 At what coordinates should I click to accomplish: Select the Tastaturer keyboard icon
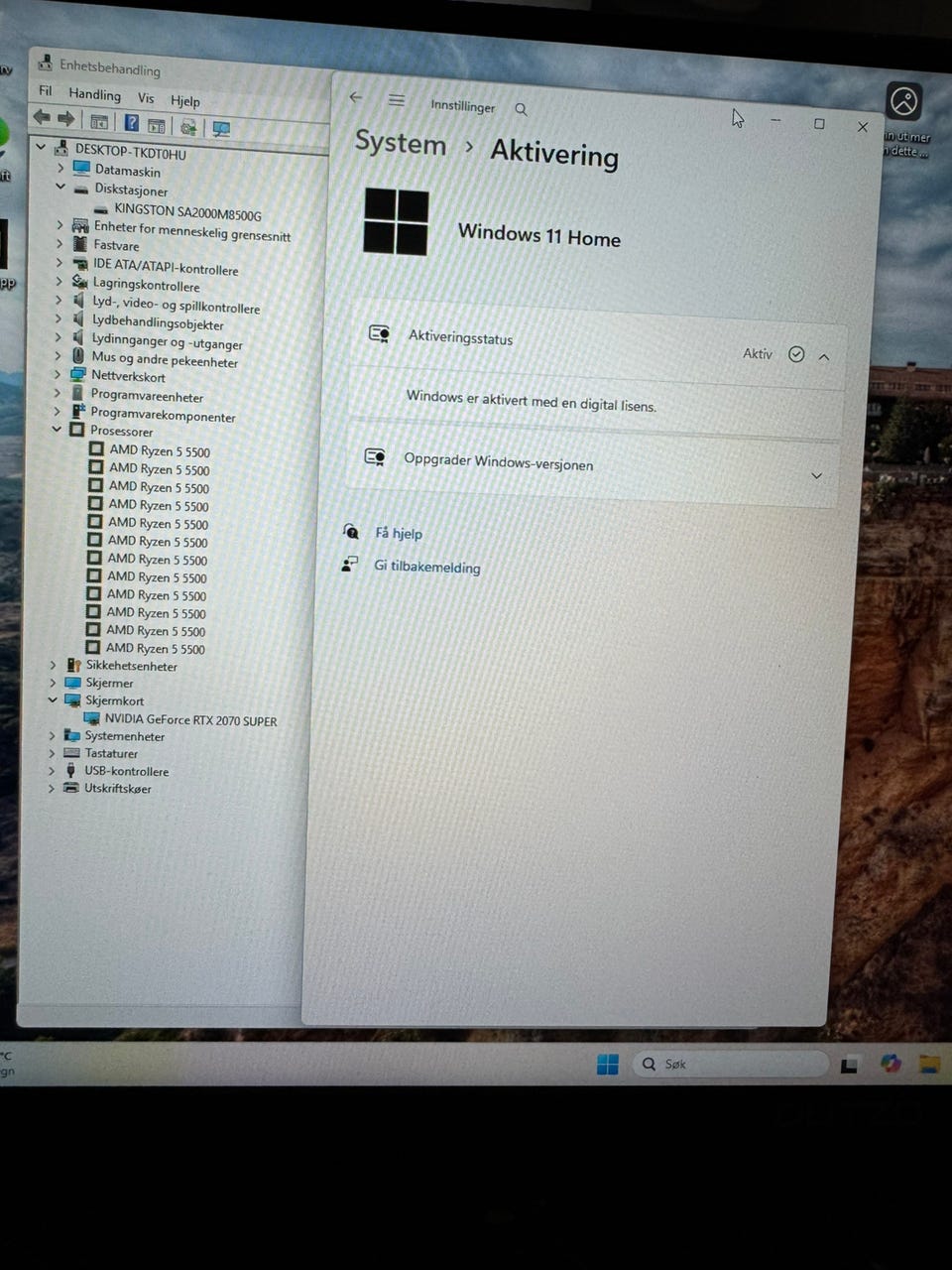coord(70,753)
